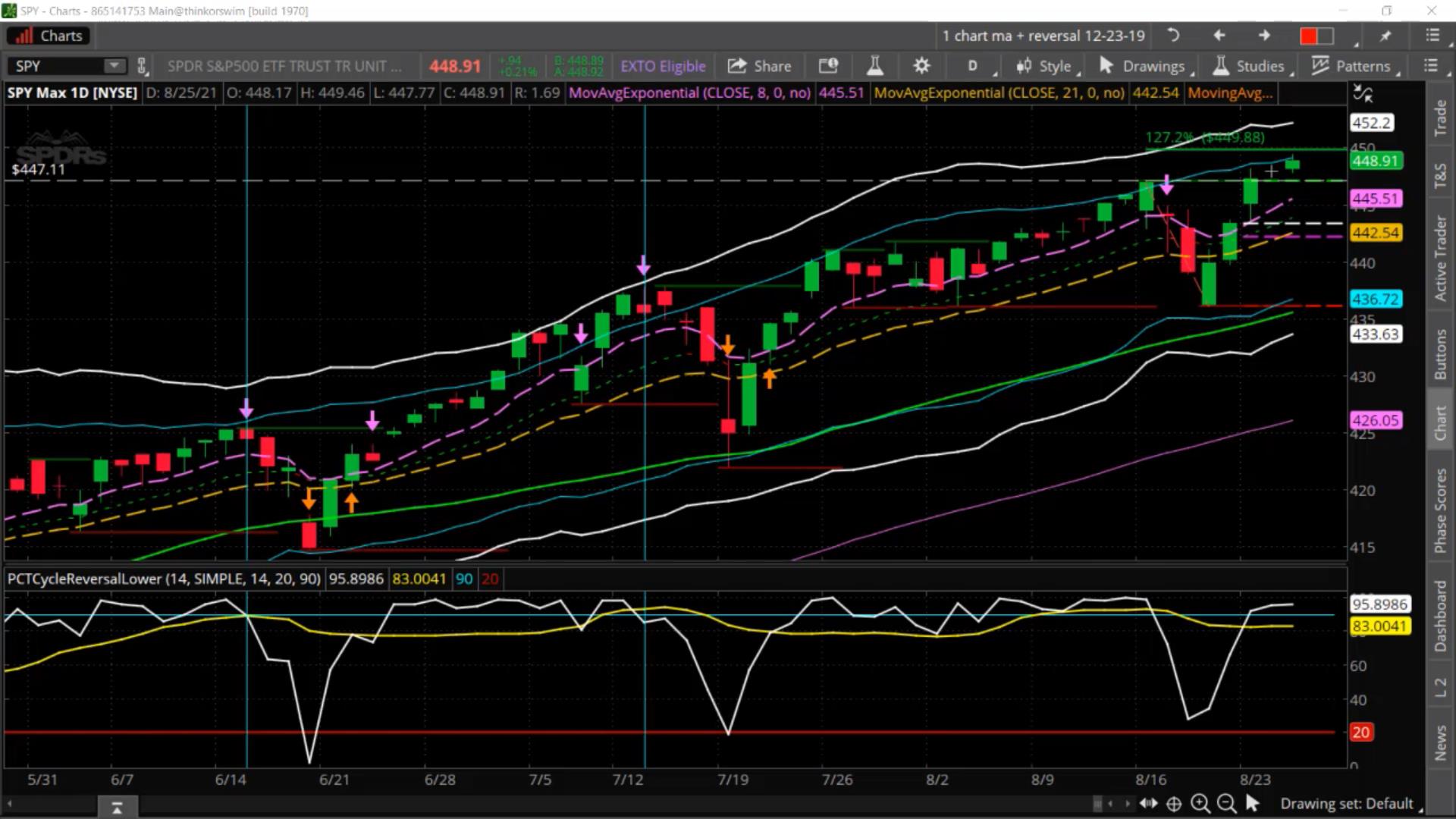
Task: Open the top-row window list menu icon
Action: (x=1432, y=36)
